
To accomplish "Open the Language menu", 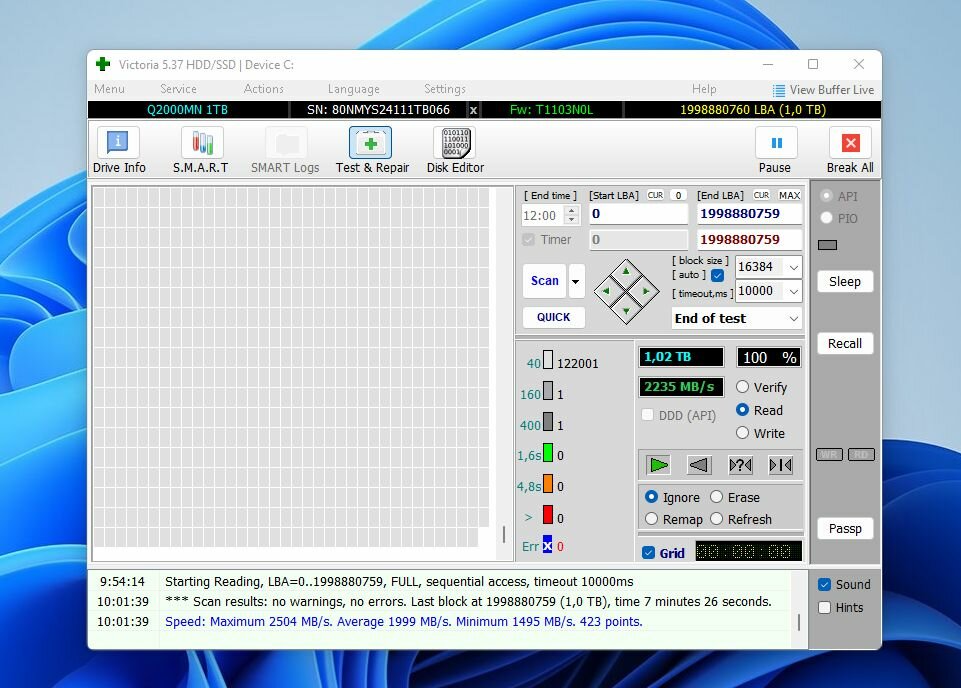I will click(x=354, y=89).
